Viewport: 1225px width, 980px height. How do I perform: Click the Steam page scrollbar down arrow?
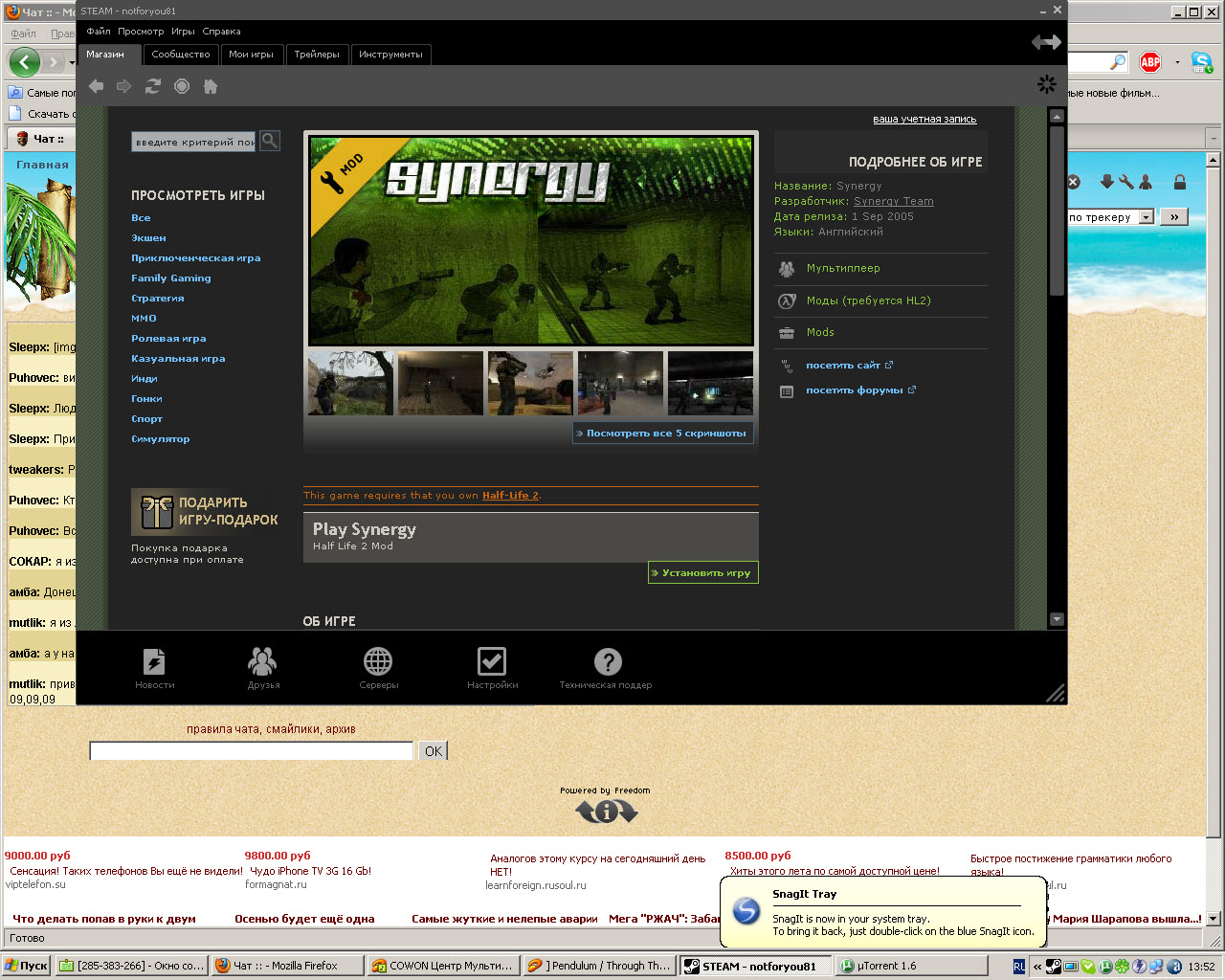(1057, 619)
